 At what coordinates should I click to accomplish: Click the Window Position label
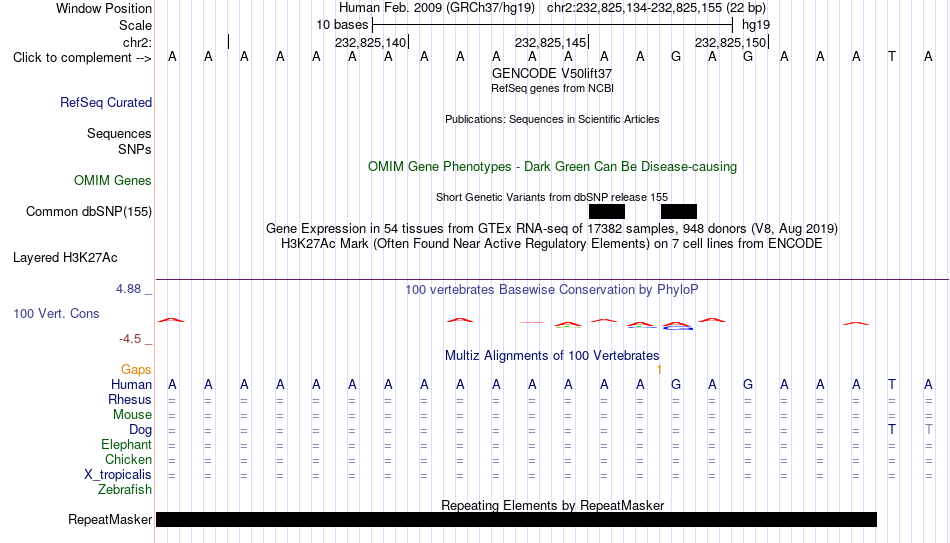click(104, 8)
